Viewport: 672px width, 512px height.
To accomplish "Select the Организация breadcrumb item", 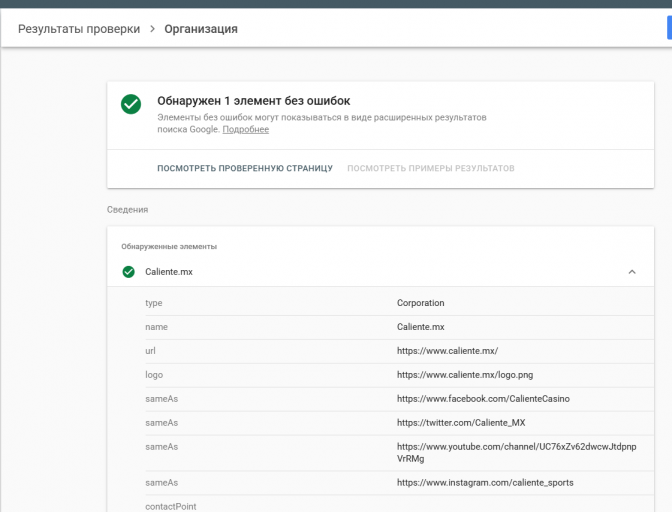I will pyautogui.click(x=201, y=29).
